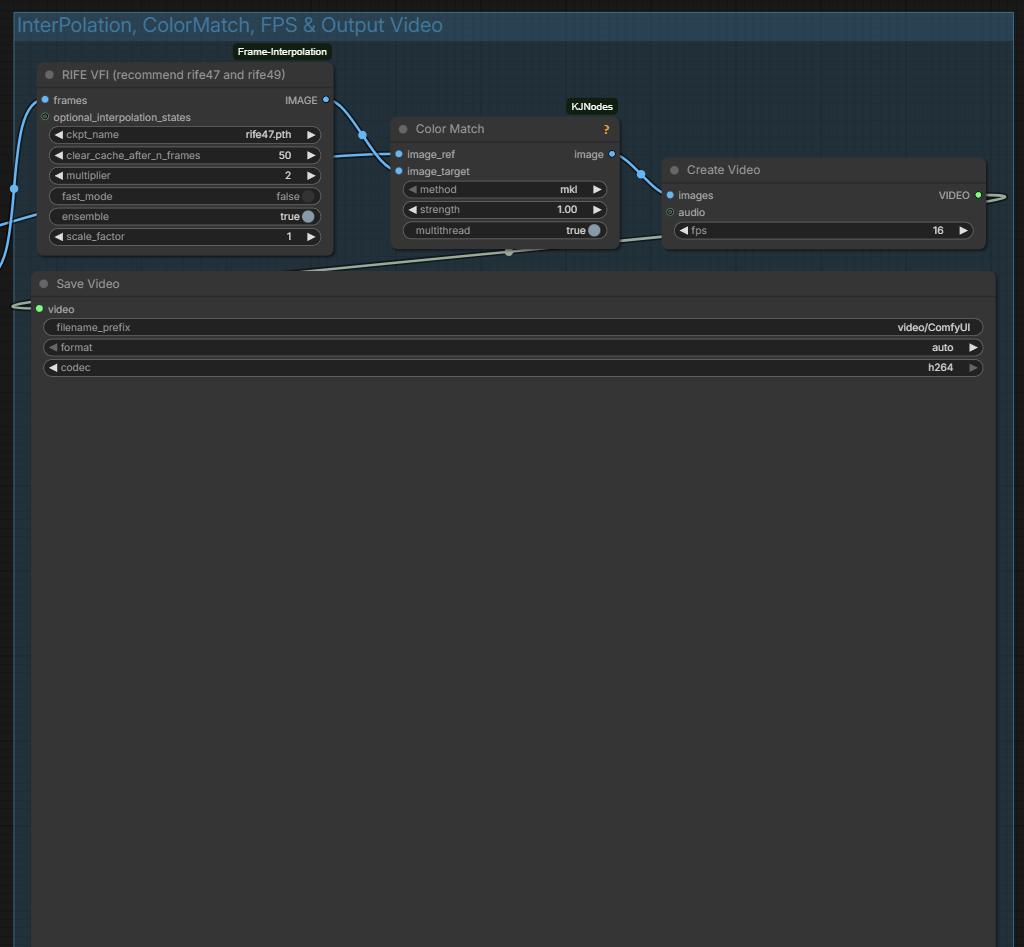Click the IMAGE output connector on RIFE VFI

[x=326, y=100]
